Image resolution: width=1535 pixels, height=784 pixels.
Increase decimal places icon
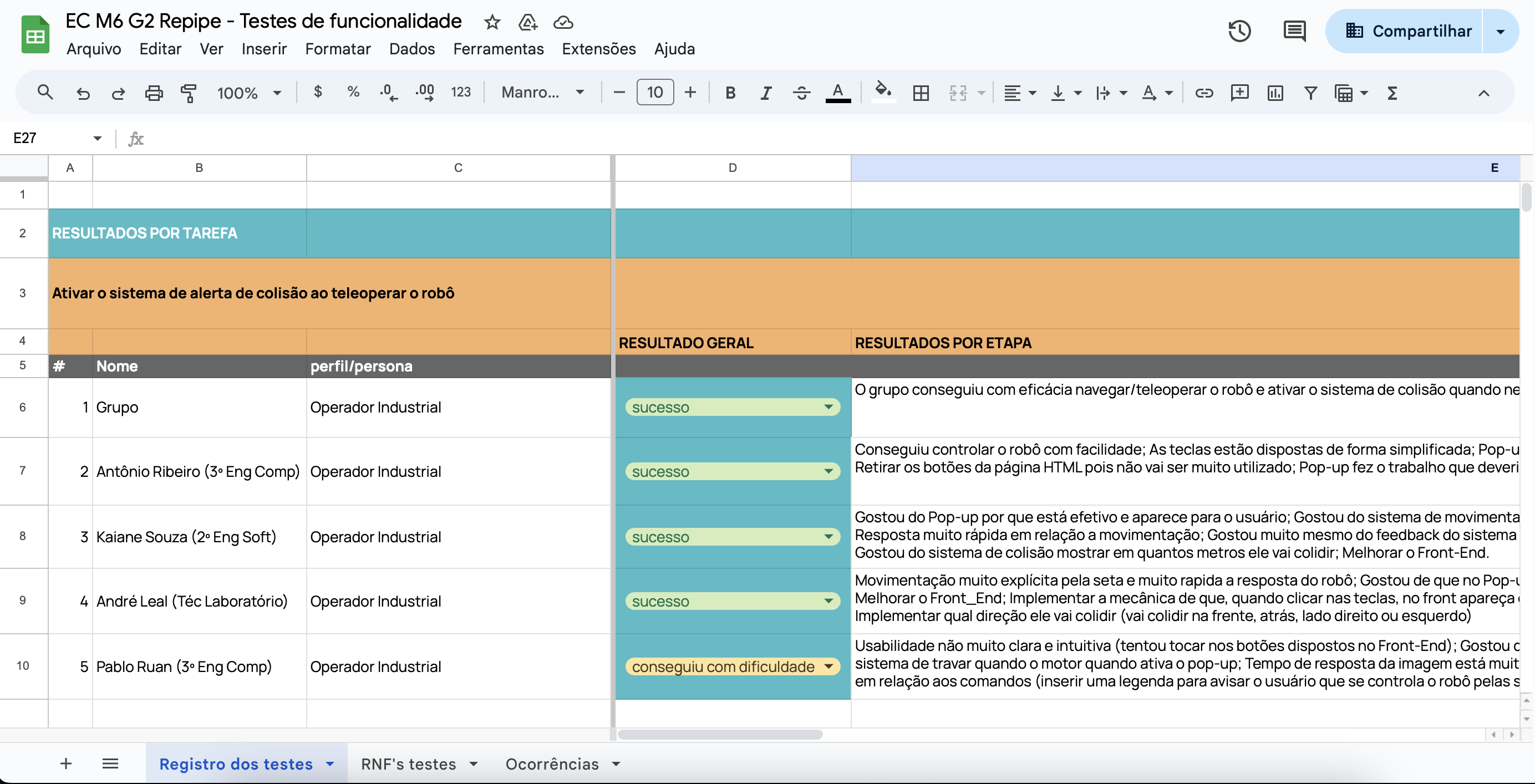coord(425,93)
